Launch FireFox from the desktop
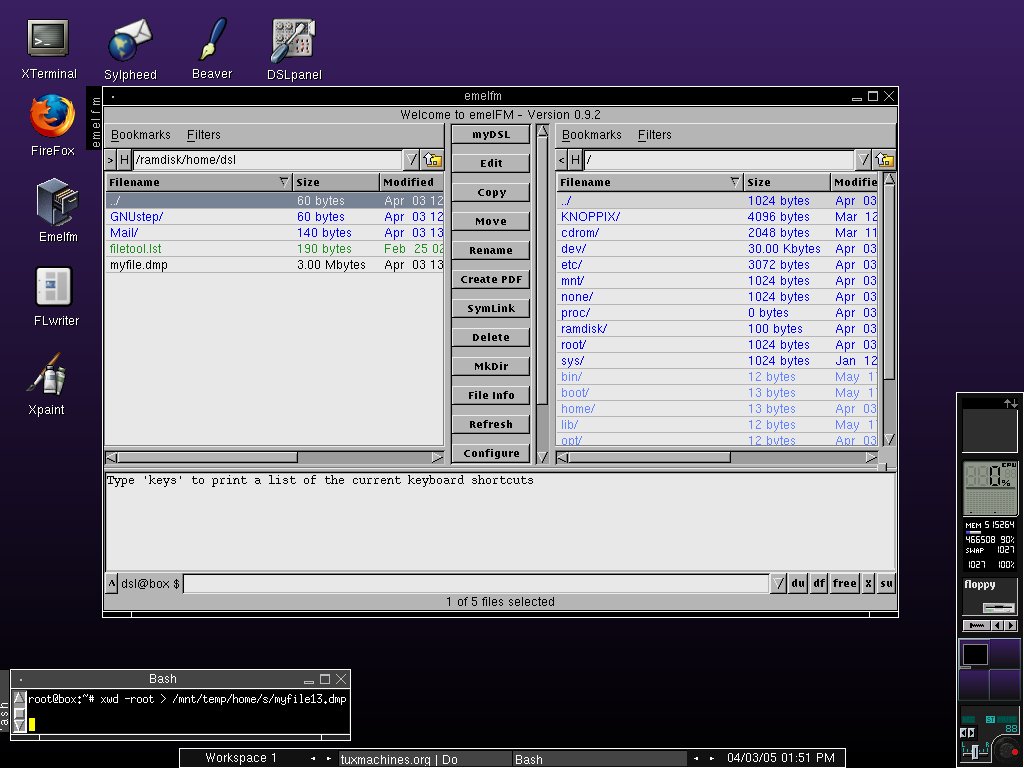 [52, 125]
